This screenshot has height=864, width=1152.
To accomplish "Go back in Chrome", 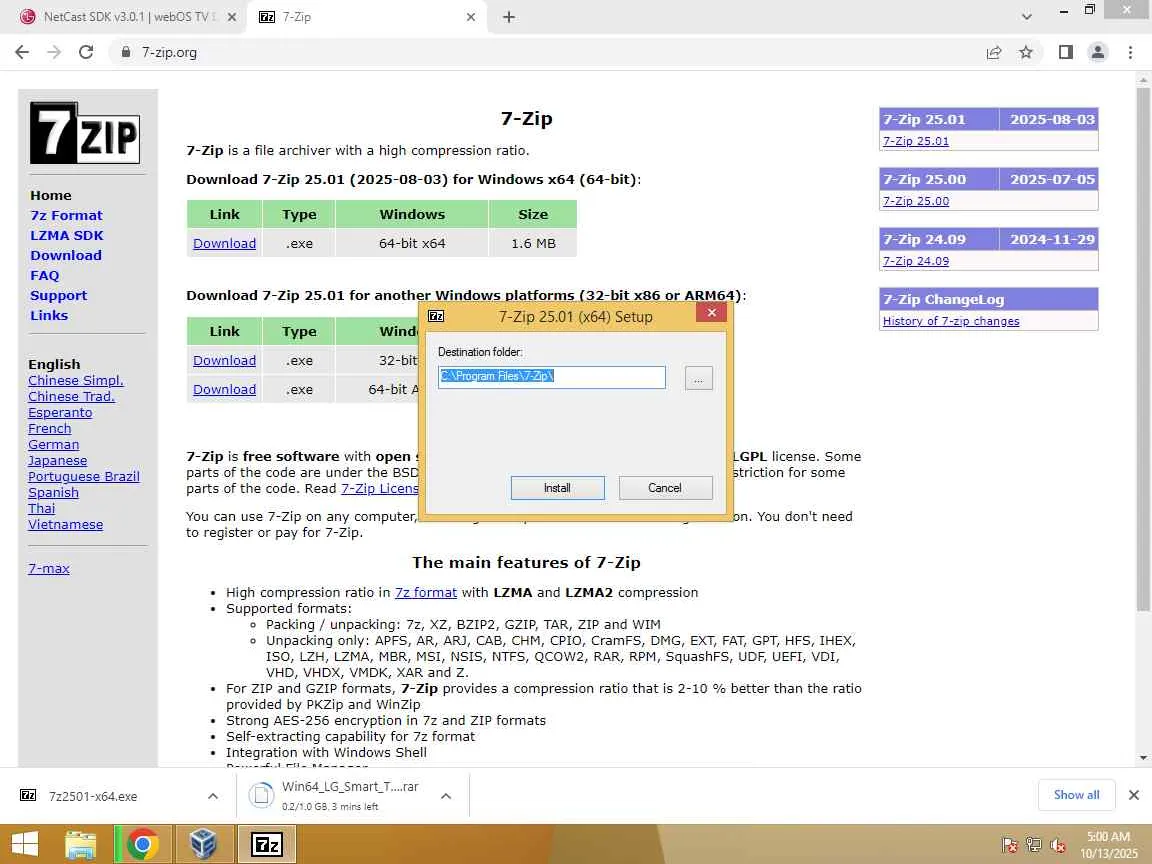I will [x=22, y=52].
